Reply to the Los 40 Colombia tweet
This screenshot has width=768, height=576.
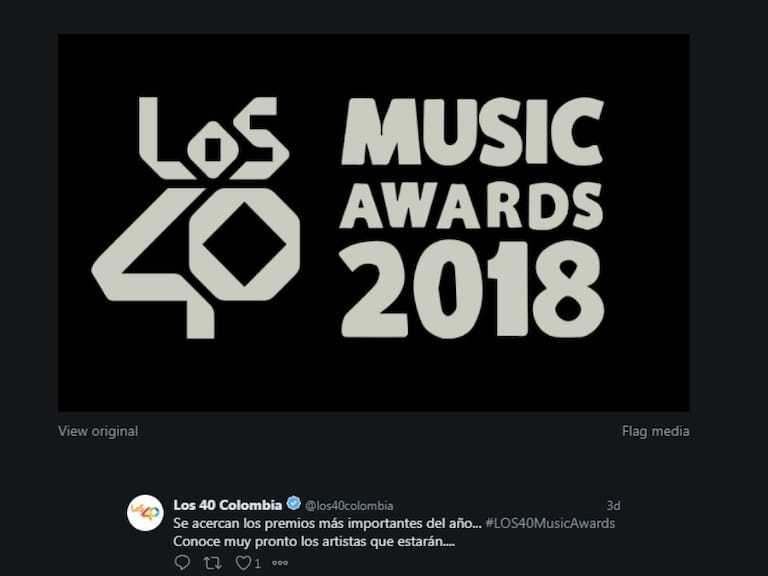181,563
